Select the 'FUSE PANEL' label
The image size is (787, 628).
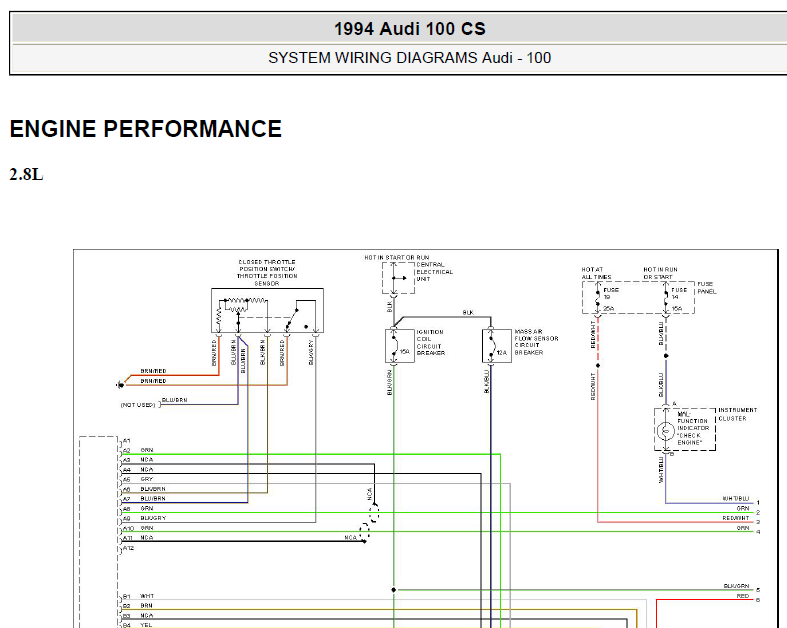click(707, 288)
